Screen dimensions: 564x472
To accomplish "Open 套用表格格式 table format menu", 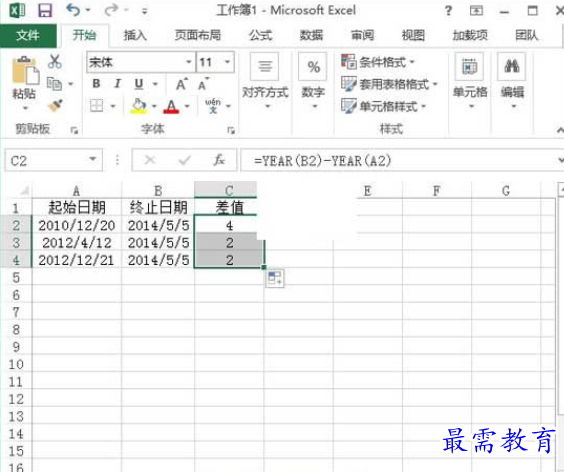I will (x=389, y=84).
